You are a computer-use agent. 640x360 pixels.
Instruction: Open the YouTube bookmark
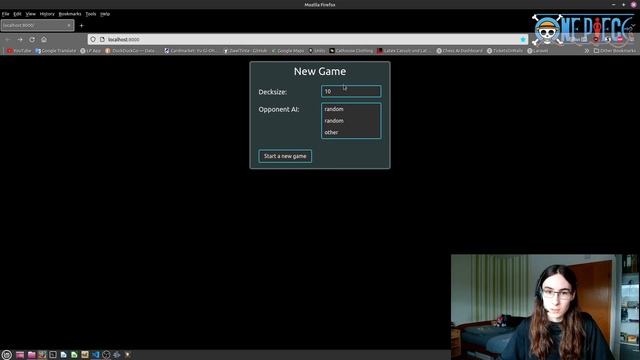(19, 51)
